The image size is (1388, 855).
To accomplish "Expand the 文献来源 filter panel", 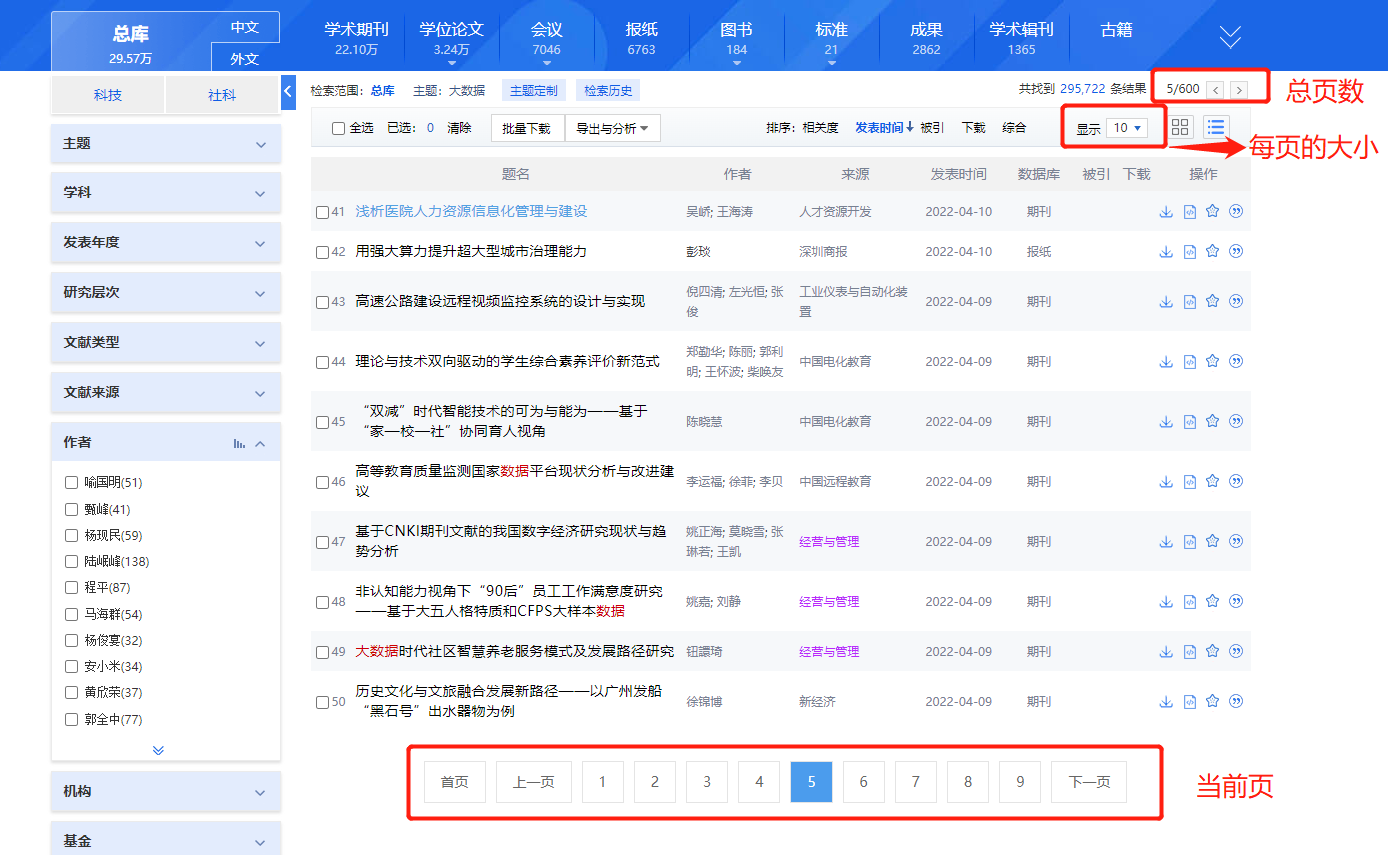I will point(166,393).
